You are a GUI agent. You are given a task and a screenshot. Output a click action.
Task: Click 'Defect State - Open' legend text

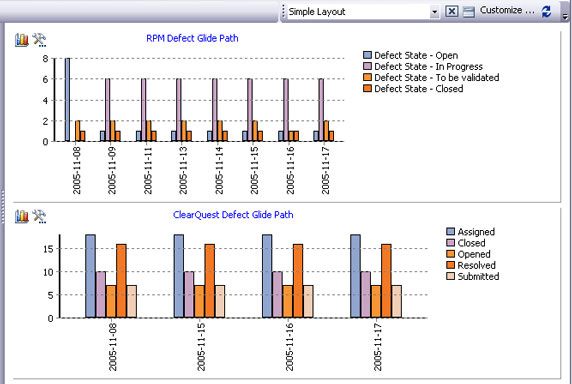[416, 55]
